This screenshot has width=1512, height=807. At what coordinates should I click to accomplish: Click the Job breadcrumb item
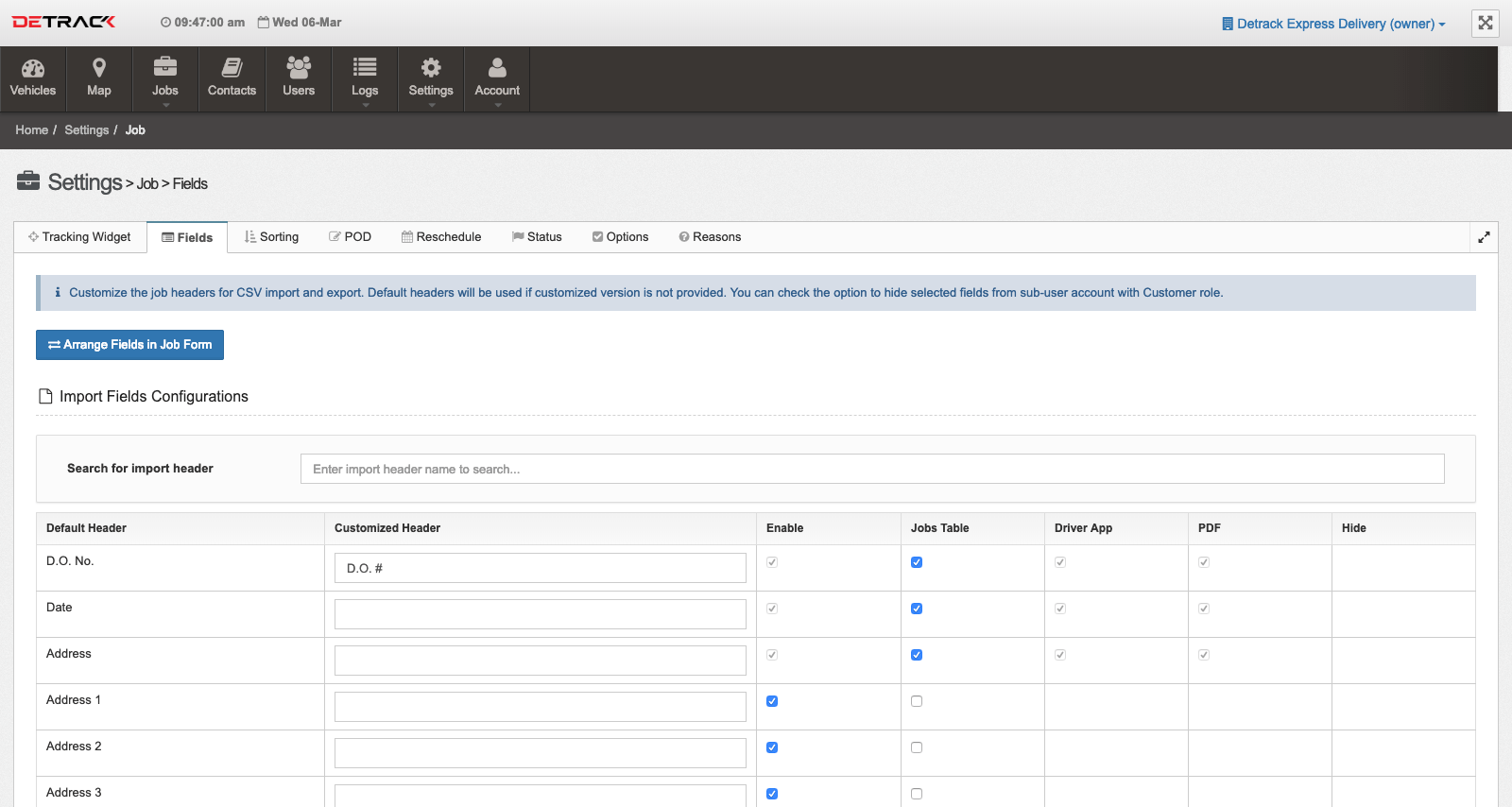click(135, 130)
